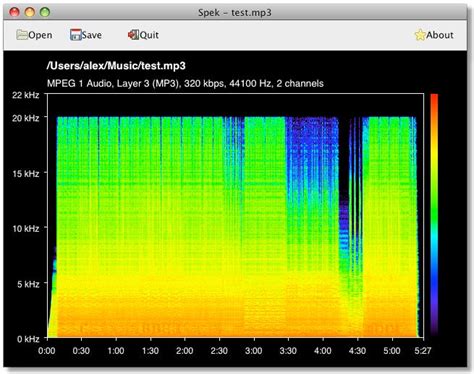Click the MPEG audio format description line
The height and width of the screenshot is (374, 474).
pyautogui.click(x=185, y=83)
